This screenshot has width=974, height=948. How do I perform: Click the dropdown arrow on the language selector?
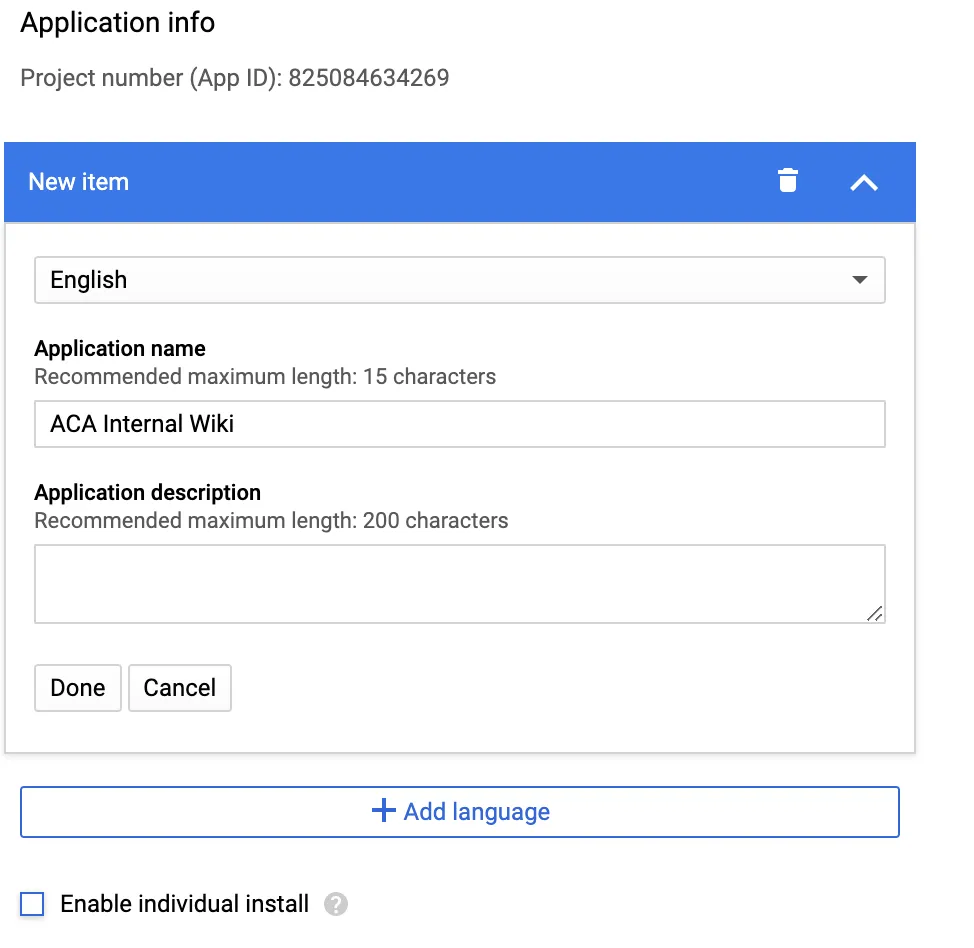859,280
